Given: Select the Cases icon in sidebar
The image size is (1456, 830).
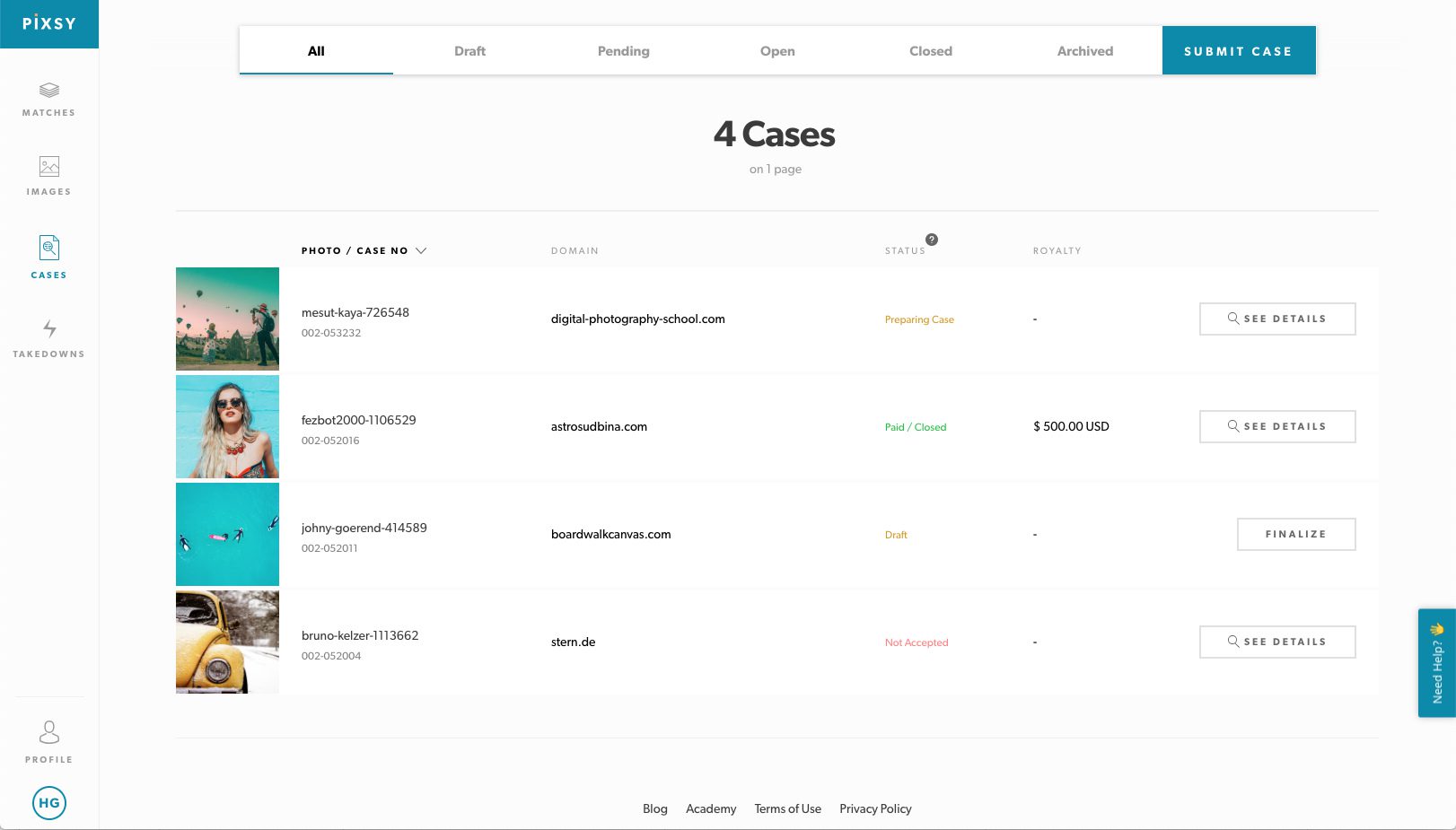Looking at the screenshot, I should point(49,248).
